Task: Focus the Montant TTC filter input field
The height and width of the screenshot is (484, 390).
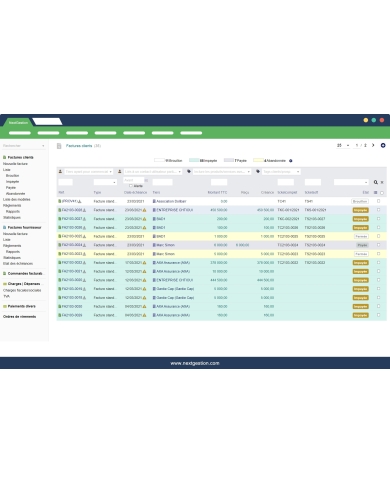Action: 219,182
